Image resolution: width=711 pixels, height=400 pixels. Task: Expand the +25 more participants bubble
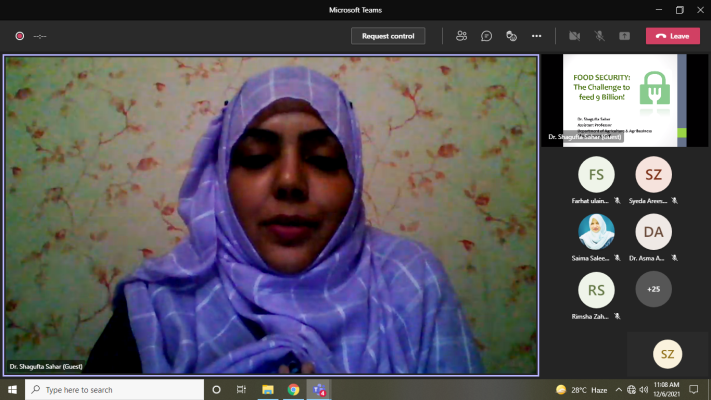(654, 289)
